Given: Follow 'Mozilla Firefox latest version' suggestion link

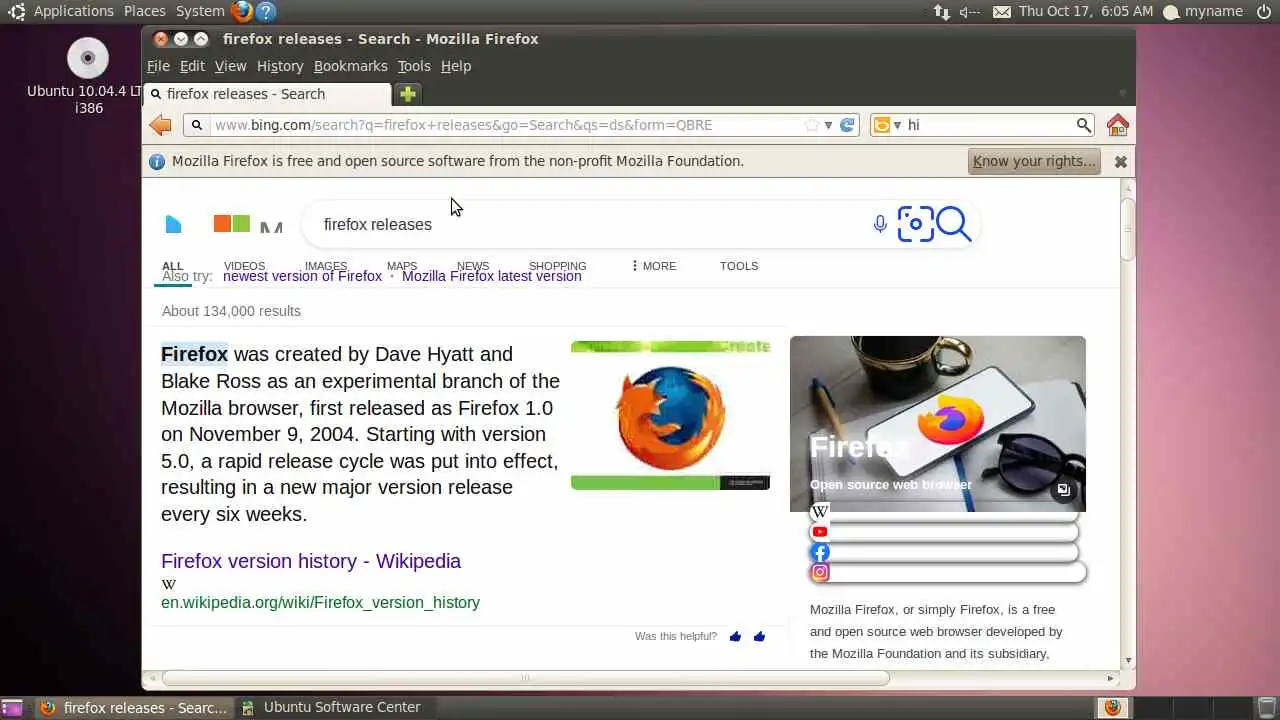Looking at the screenshot, I should (x=491, y=276).
